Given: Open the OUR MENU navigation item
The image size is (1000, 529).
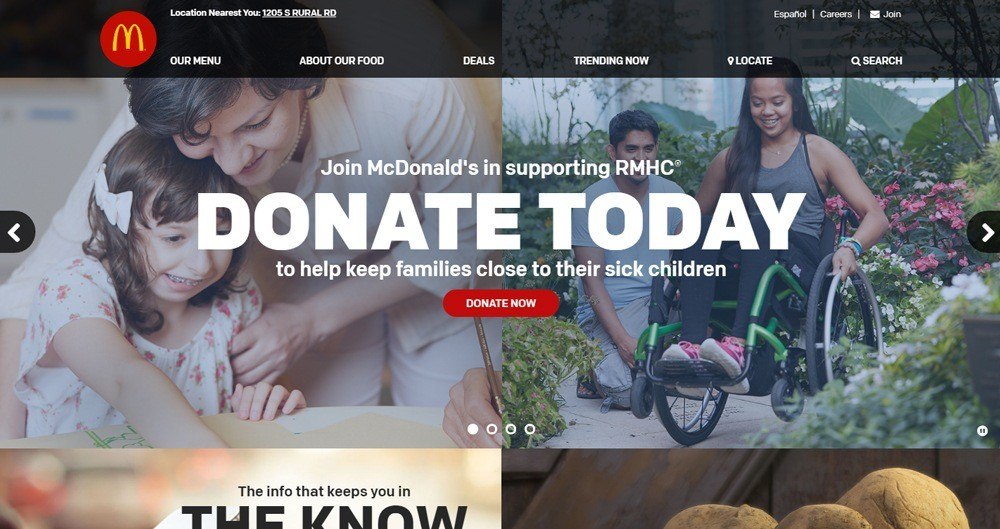Looking at the screenshot, I should point(195,61).
